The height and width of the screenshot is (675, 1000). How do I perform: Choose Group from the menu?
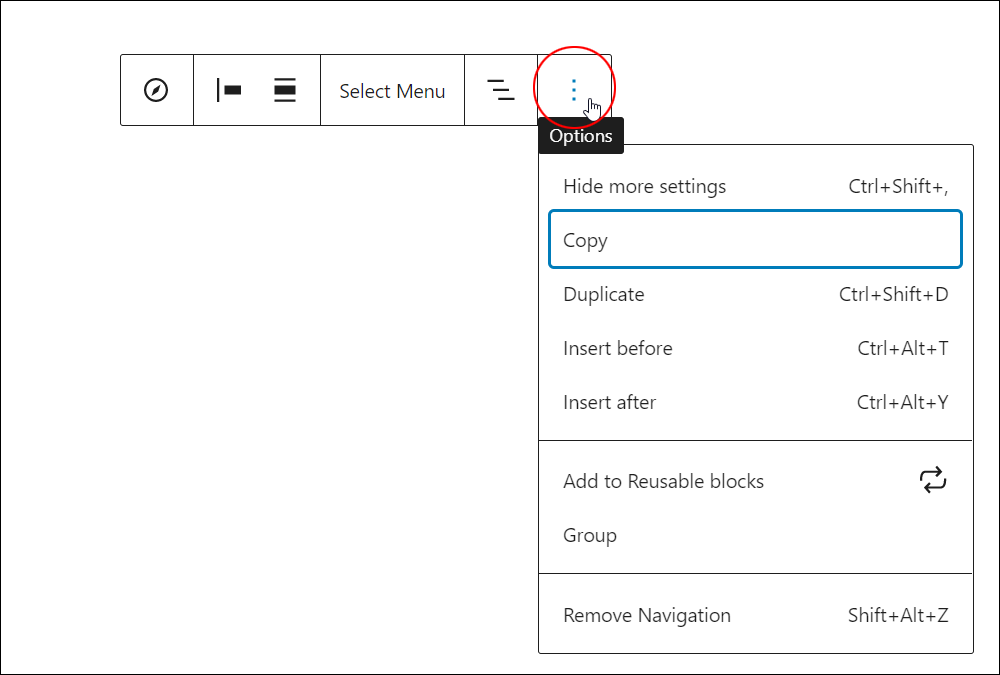(755, 535)
